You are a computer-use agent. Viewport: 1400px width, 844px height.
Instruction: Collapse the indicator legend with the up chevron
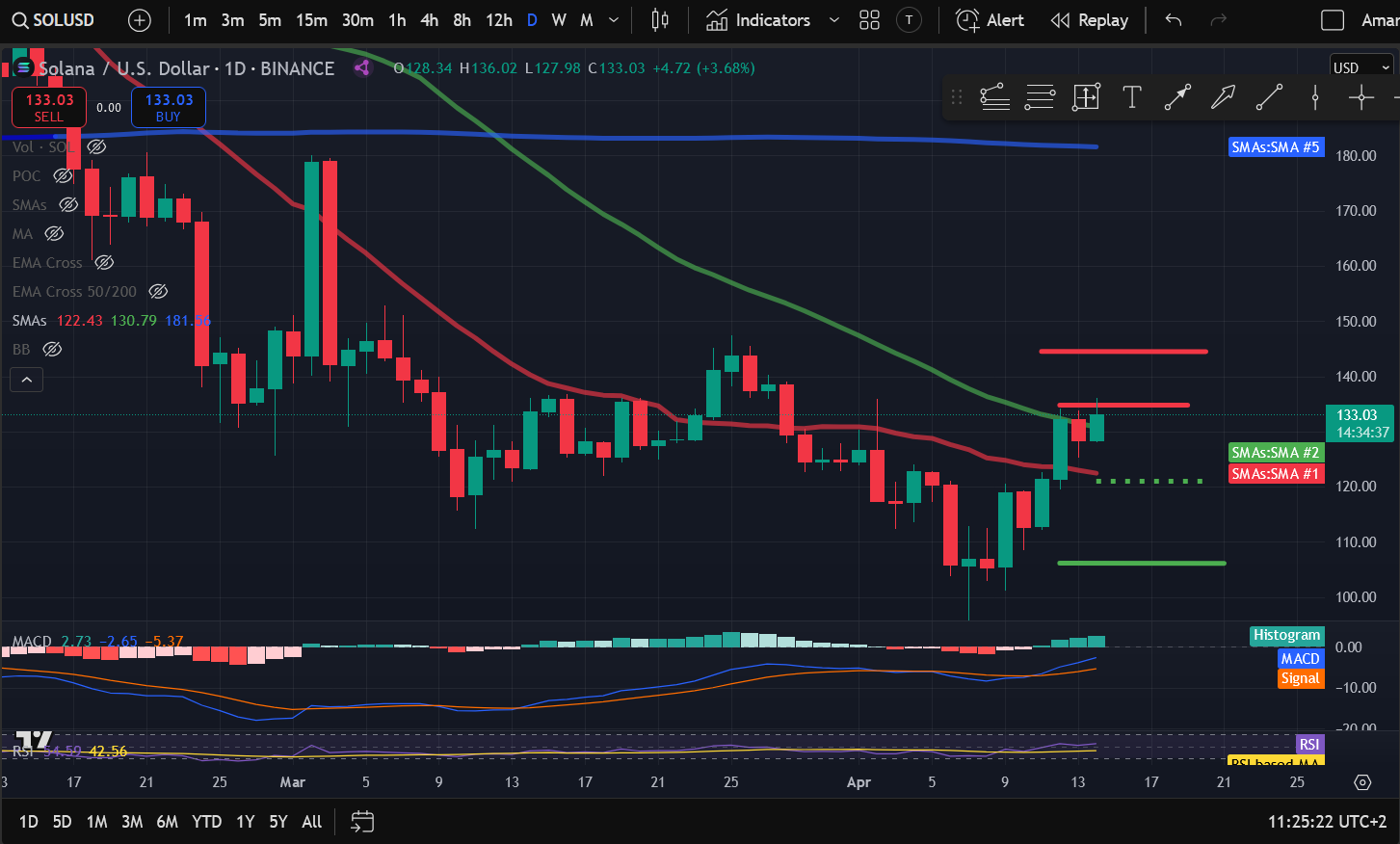coord(27,380)
